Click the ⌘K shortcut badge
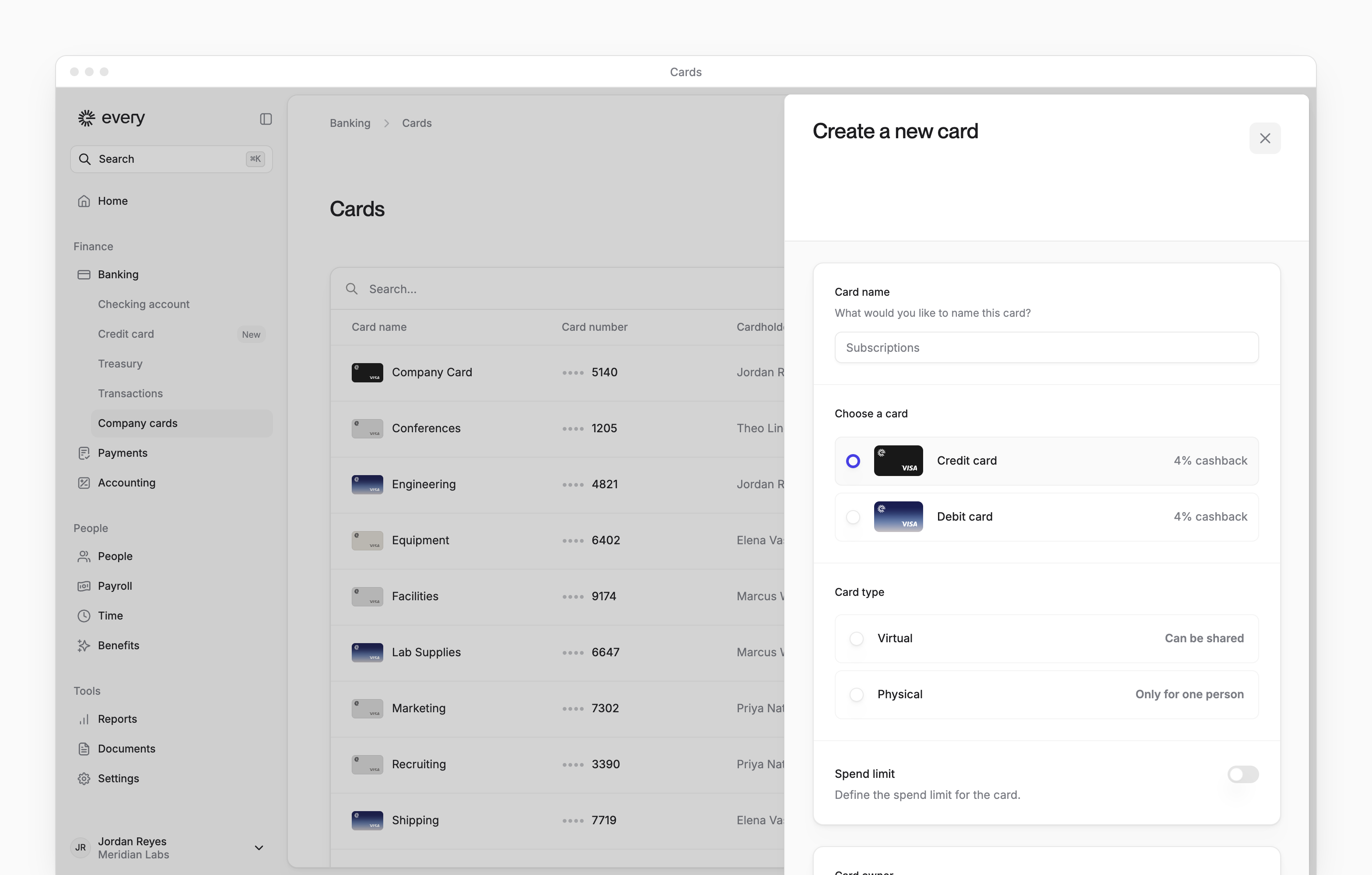The height and width of the screenshot is (875, 1372). coord(255,159)
